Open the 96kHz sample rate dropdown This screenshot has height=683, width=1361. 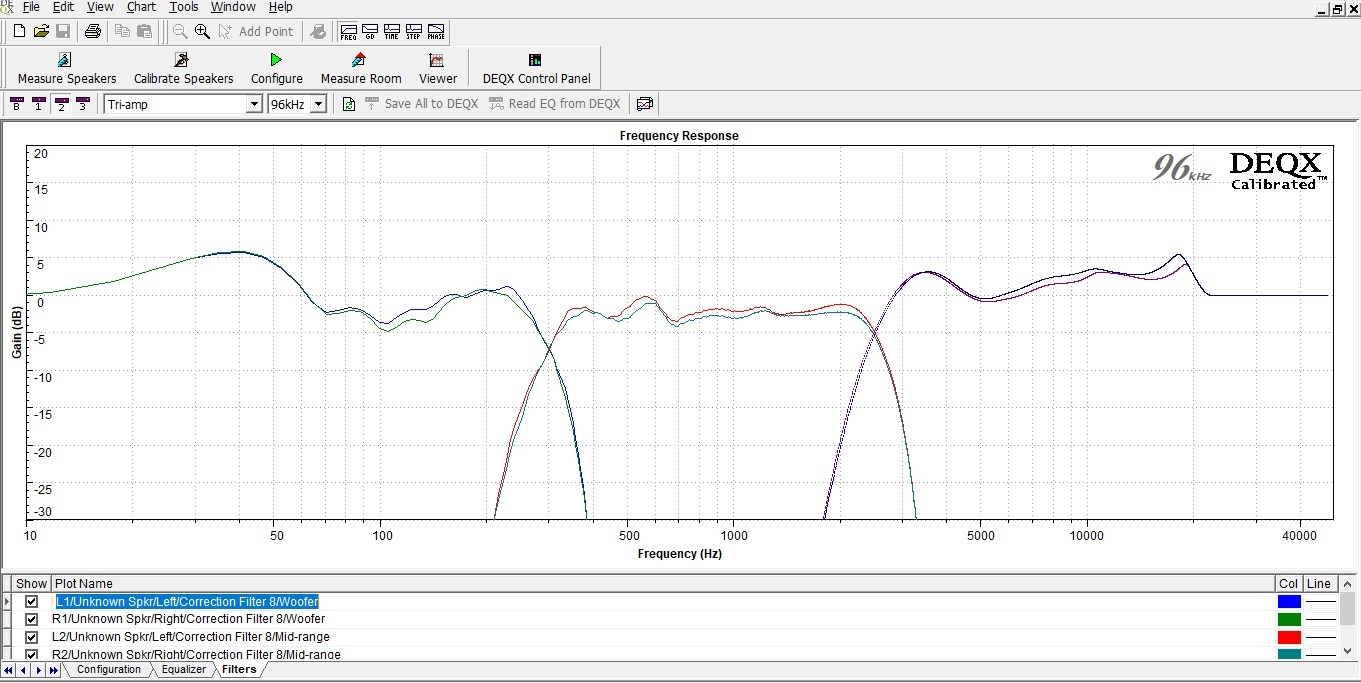click(318, 104)
